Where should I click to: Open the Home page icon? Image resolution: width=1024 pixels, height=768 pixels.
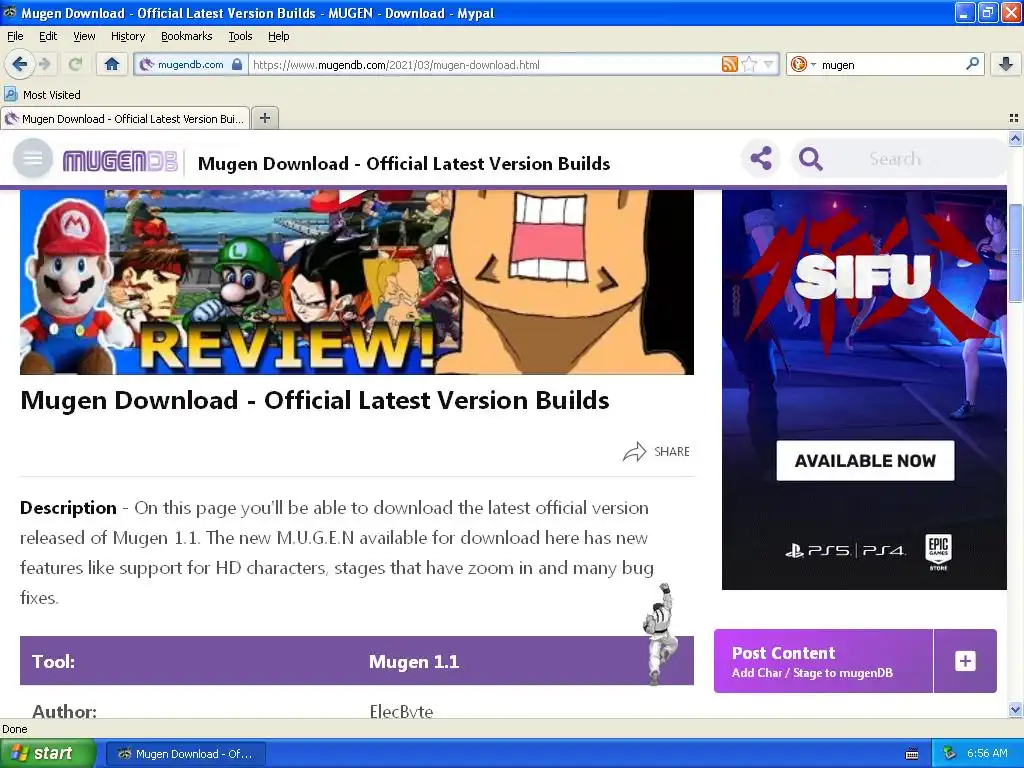(x=112, y=64)
